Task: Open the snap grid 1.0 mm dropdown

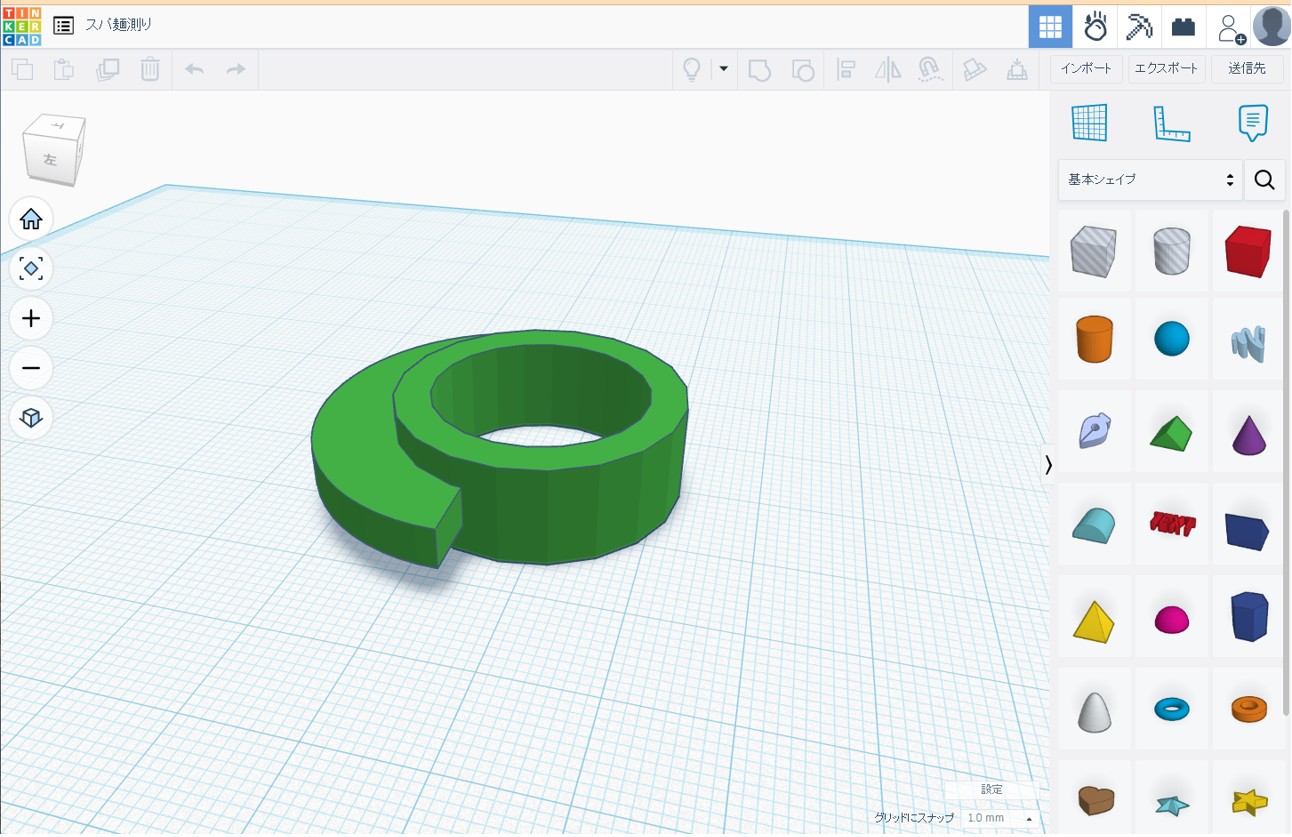Action: click(x=1000, y=818)
